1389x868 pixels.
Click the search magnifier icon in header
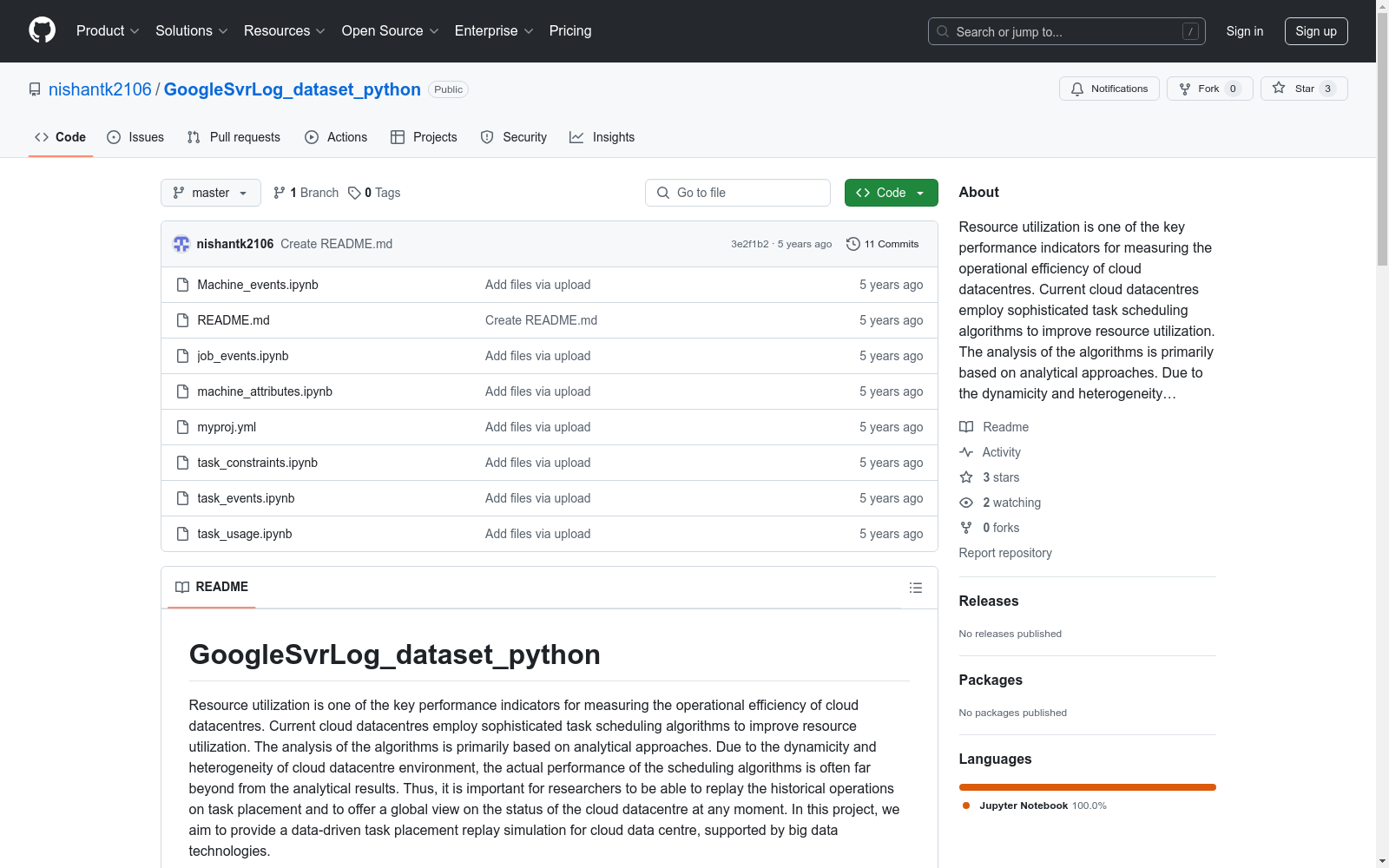click(x=943, y=31)
